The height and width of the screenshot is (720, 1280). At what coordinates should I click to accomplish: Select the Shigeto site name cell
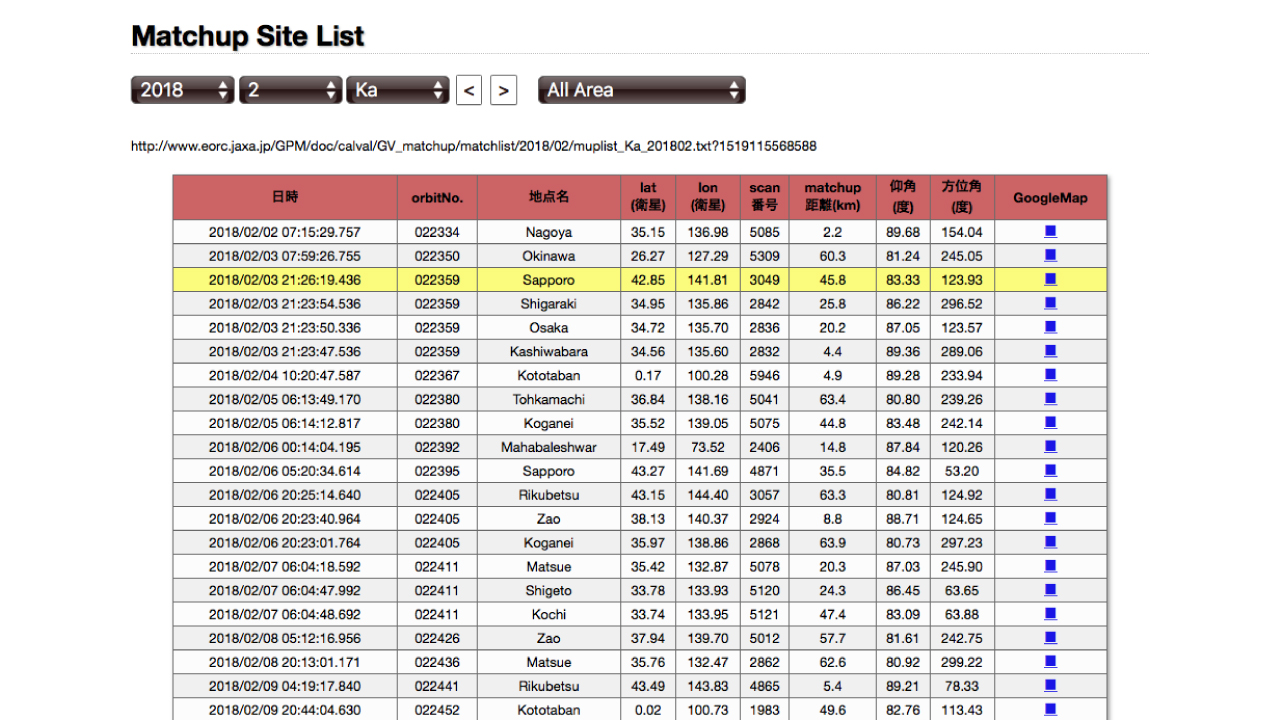coord(549,591)
